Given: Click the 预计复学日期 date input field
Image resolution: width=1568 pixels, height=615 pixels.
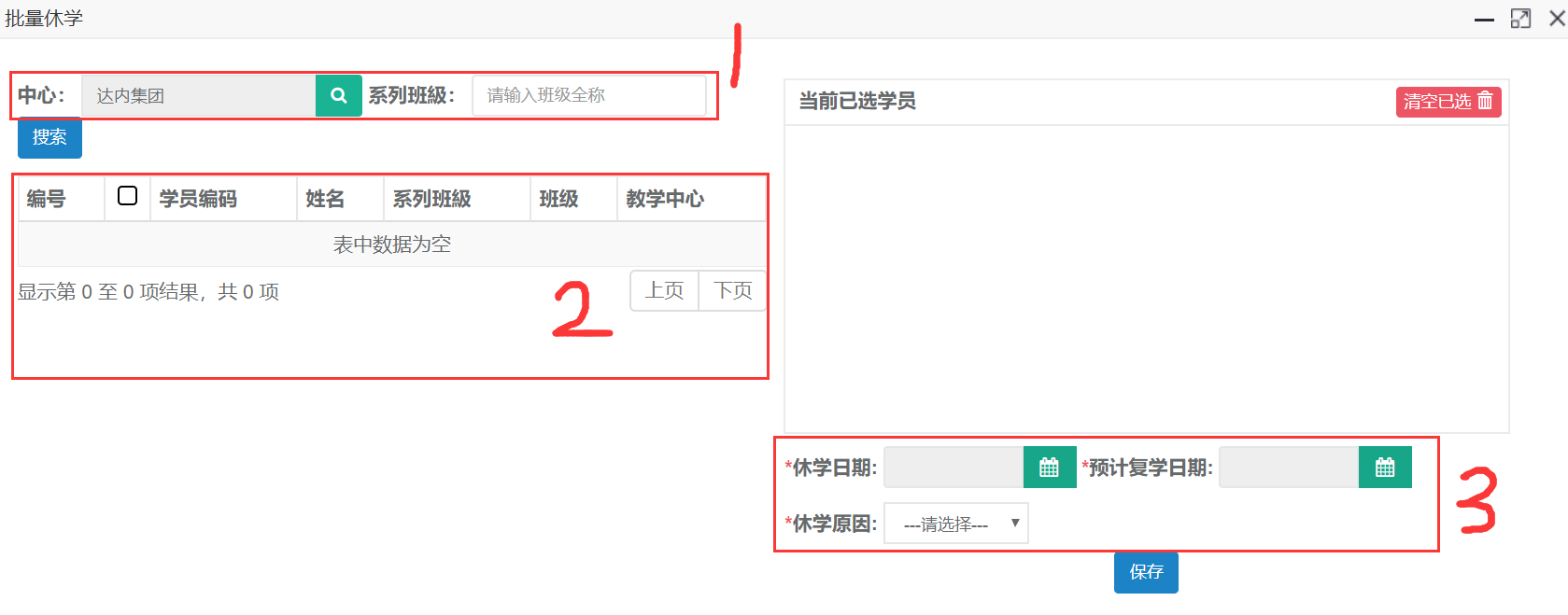Looking at the screenshot, I should click(1288, 468).
